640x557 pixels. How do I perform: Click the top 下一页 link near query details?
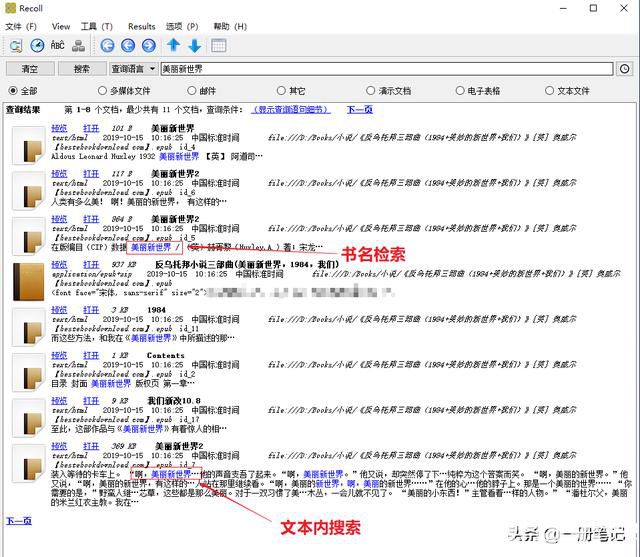[x=360, y=109]
